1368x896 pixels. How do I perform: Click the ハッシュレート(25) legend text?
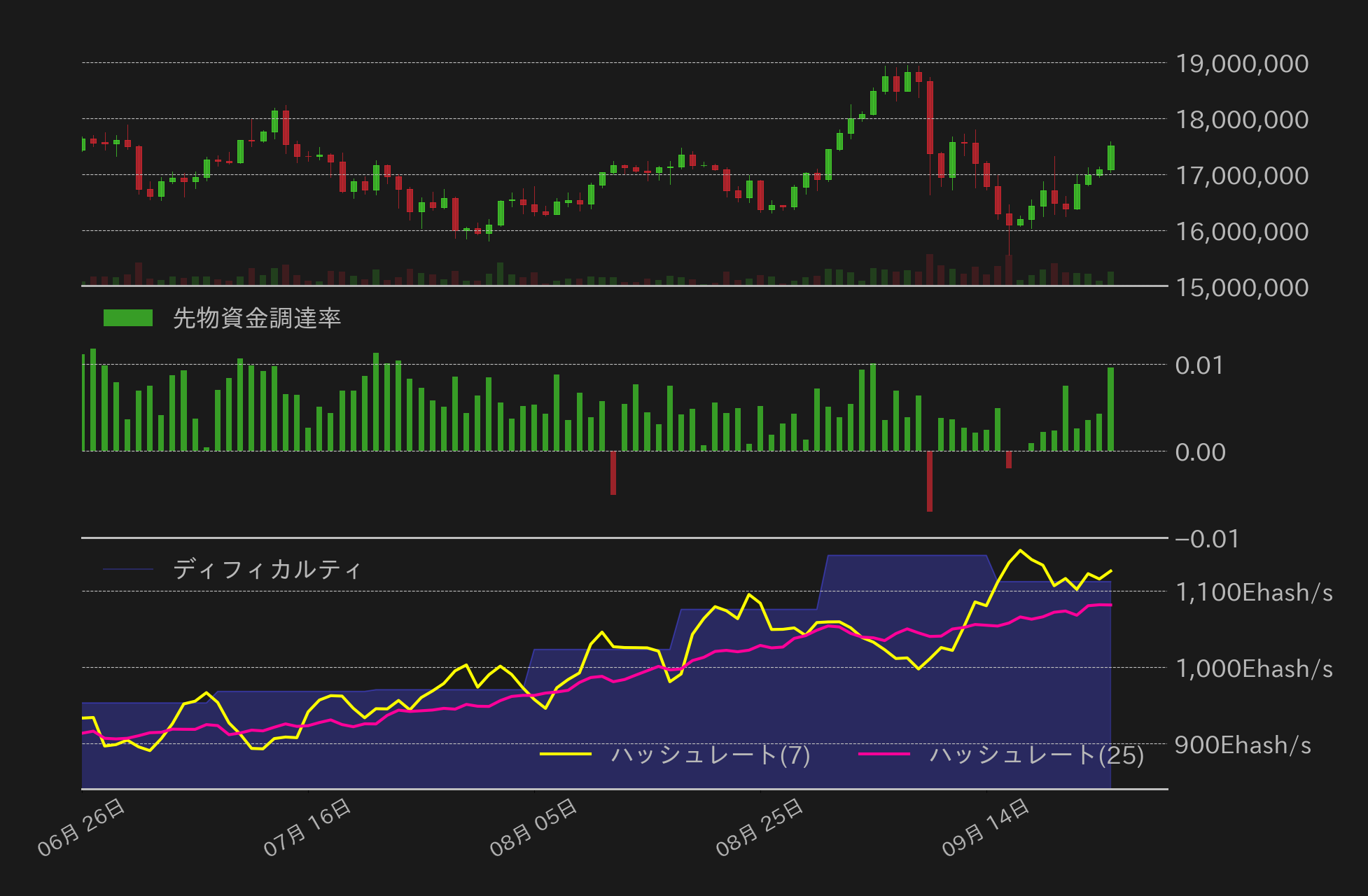click(1036, 755)
